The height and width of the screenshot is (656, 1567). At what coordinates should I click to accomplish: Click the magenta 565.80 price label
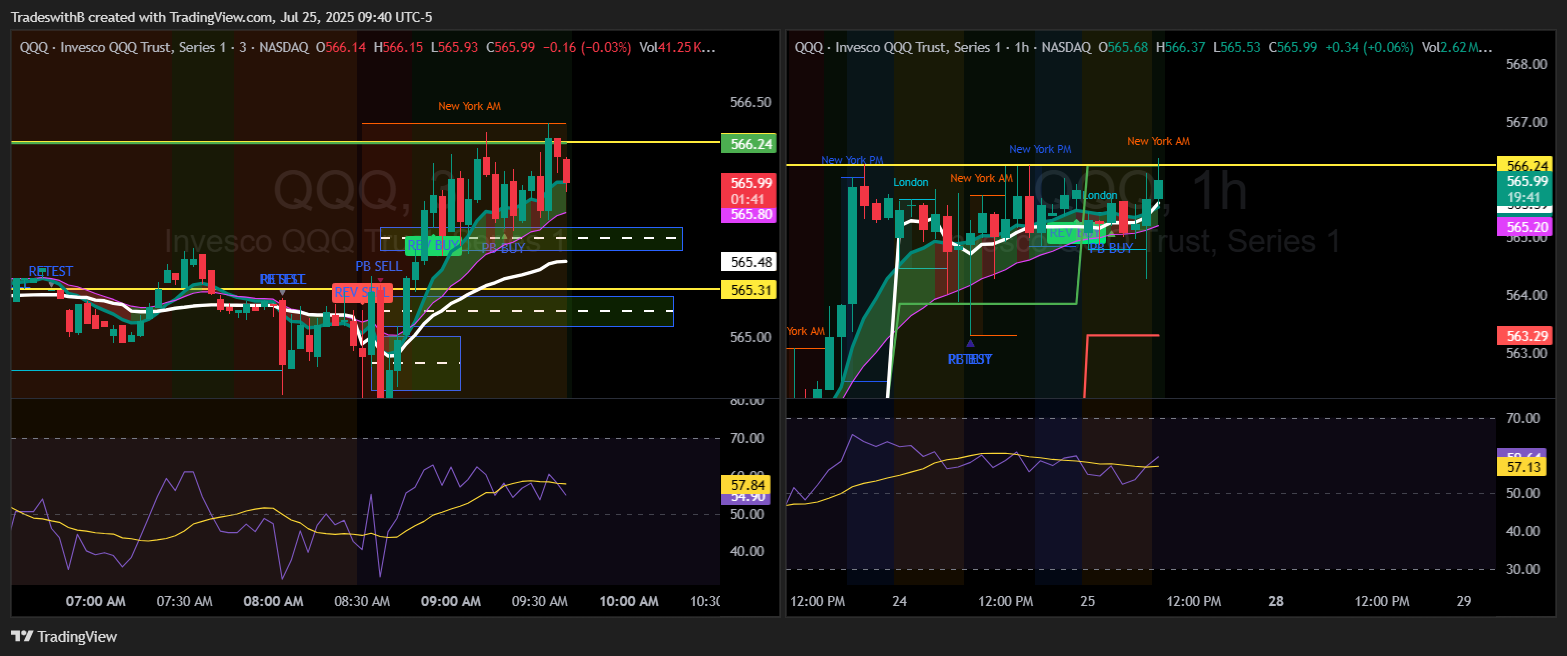[x=751, y=214]
